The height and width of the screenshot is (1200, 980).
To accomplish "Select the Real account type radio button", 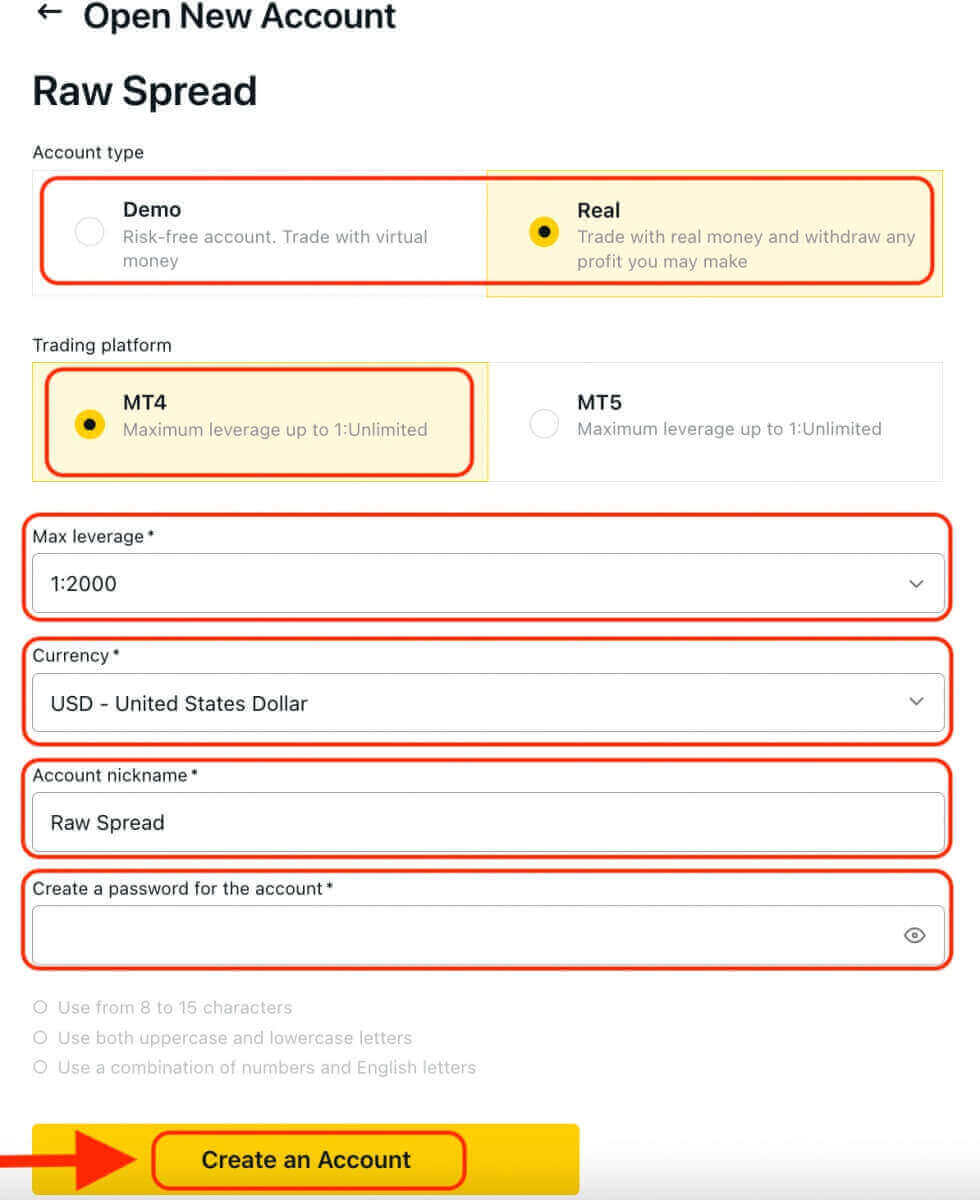I will 543,232.
